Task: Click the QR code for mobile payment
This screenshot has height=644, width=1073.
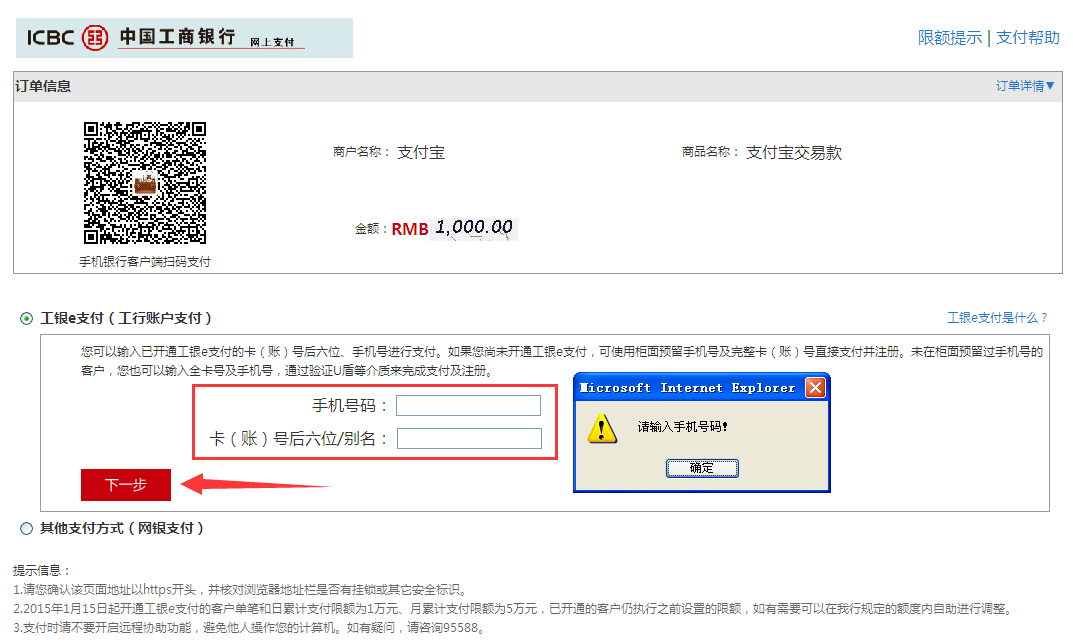Action: tap(145, 183)
